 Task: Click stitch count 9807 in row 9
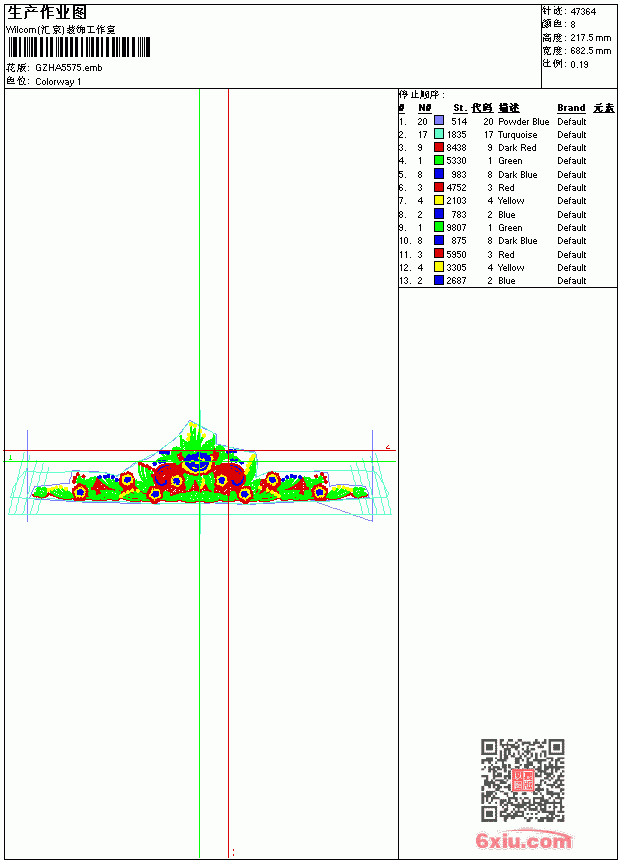(456, 227)
